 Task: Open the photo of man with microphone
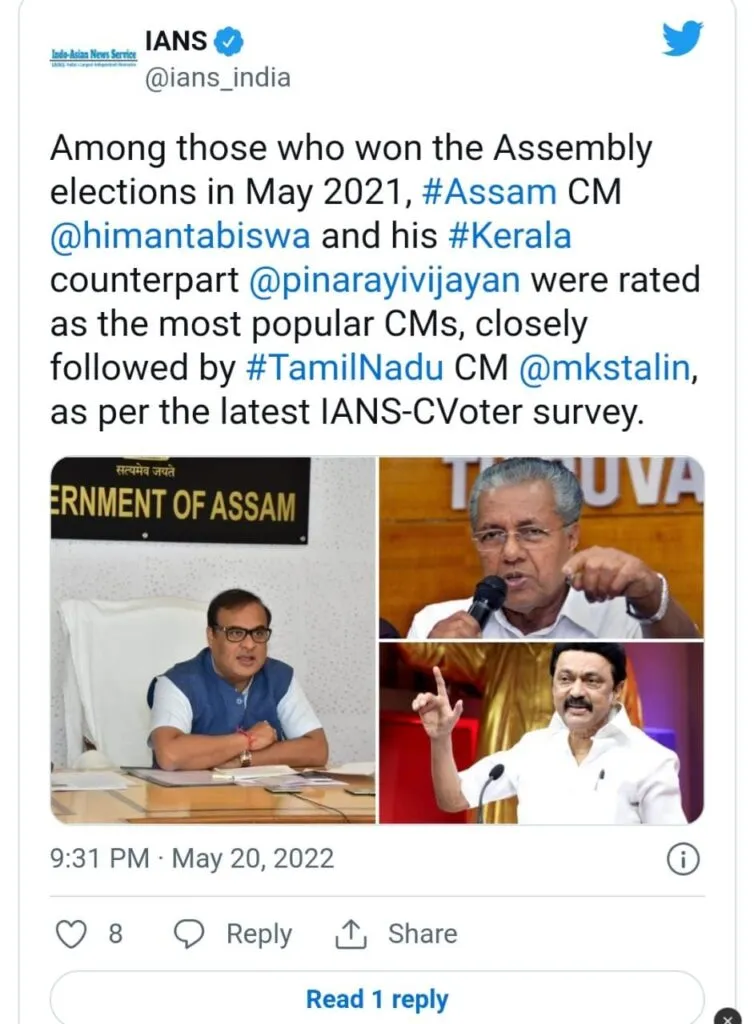point(542,547)
